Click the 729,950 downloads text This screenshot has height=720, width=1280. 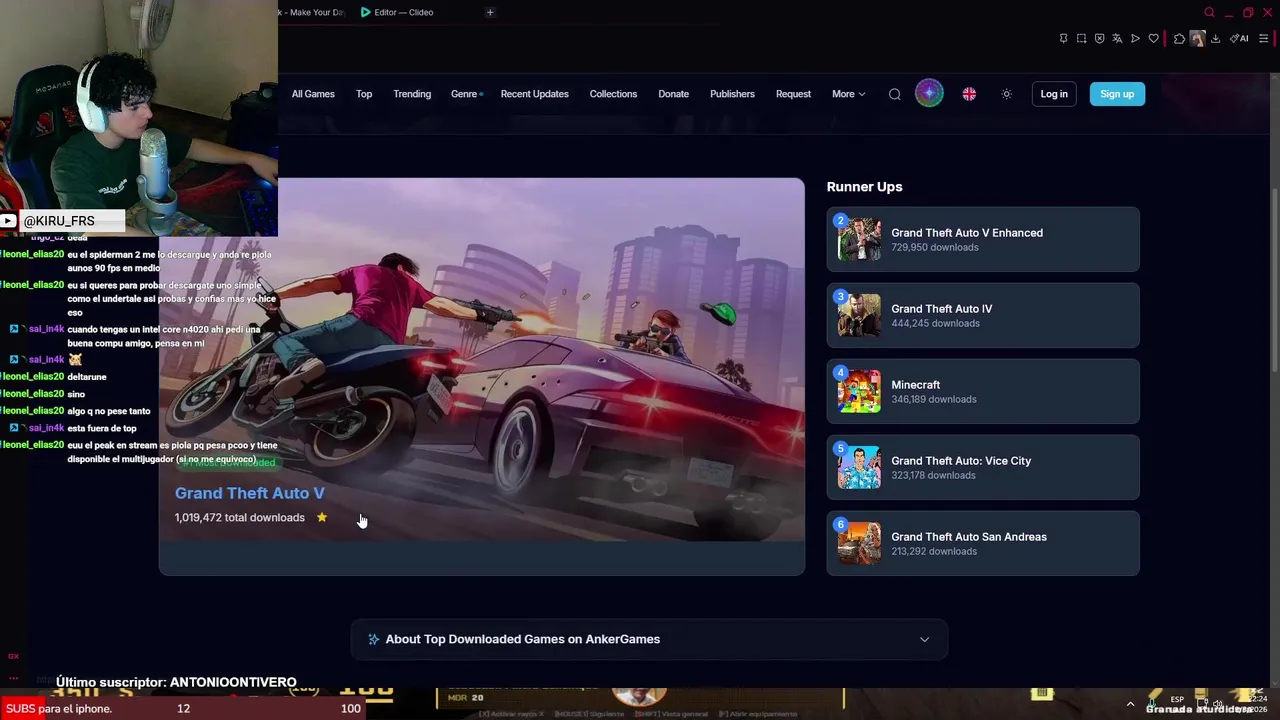[x=935, y=247]
